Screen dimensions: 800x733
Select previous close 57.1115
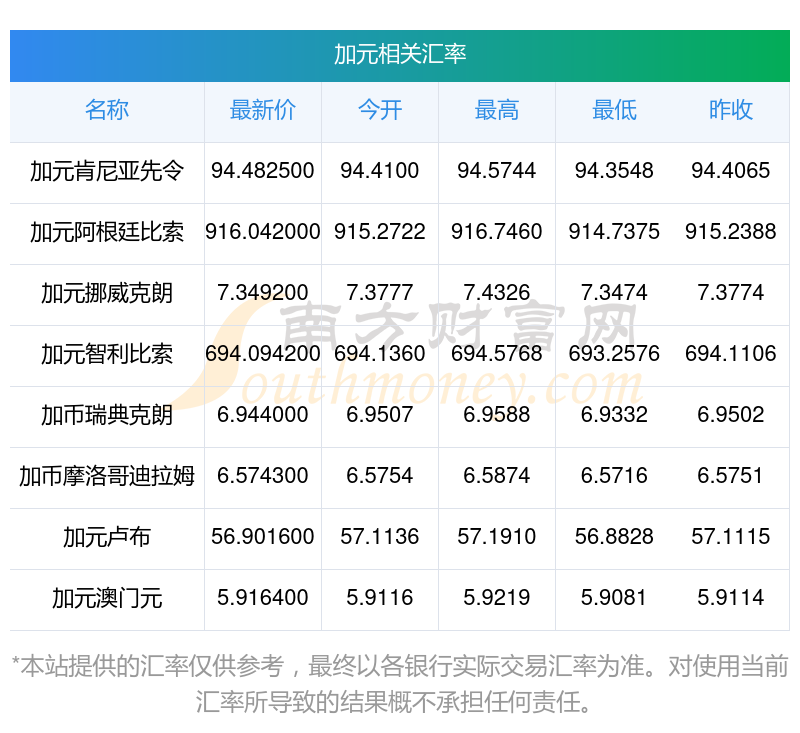(x=731, y=537)
